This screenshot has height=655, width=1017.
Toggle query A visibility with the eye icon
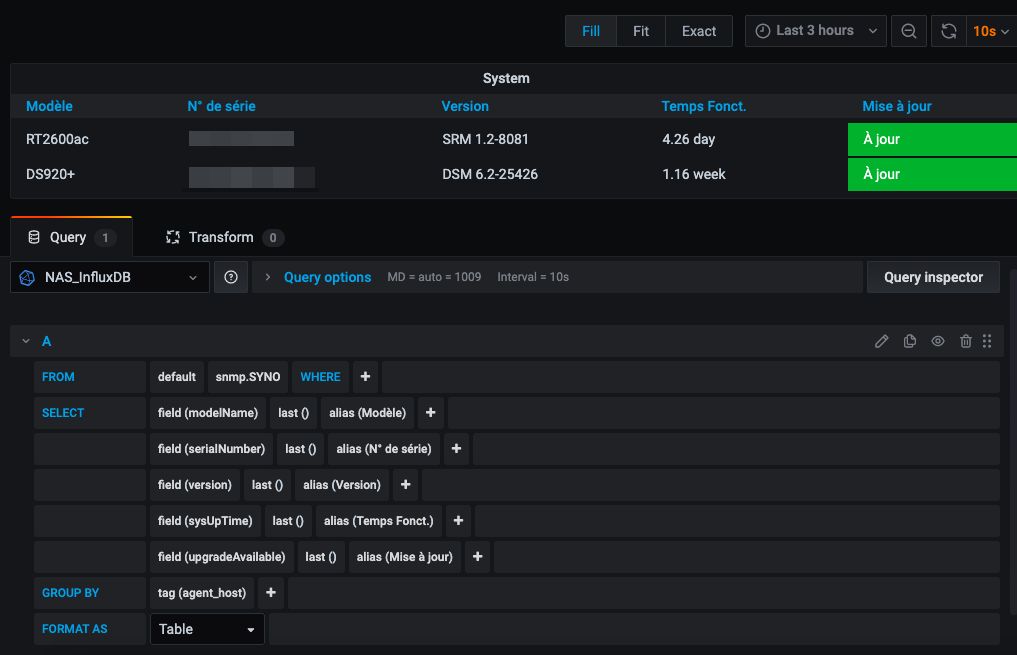[938, 341]
